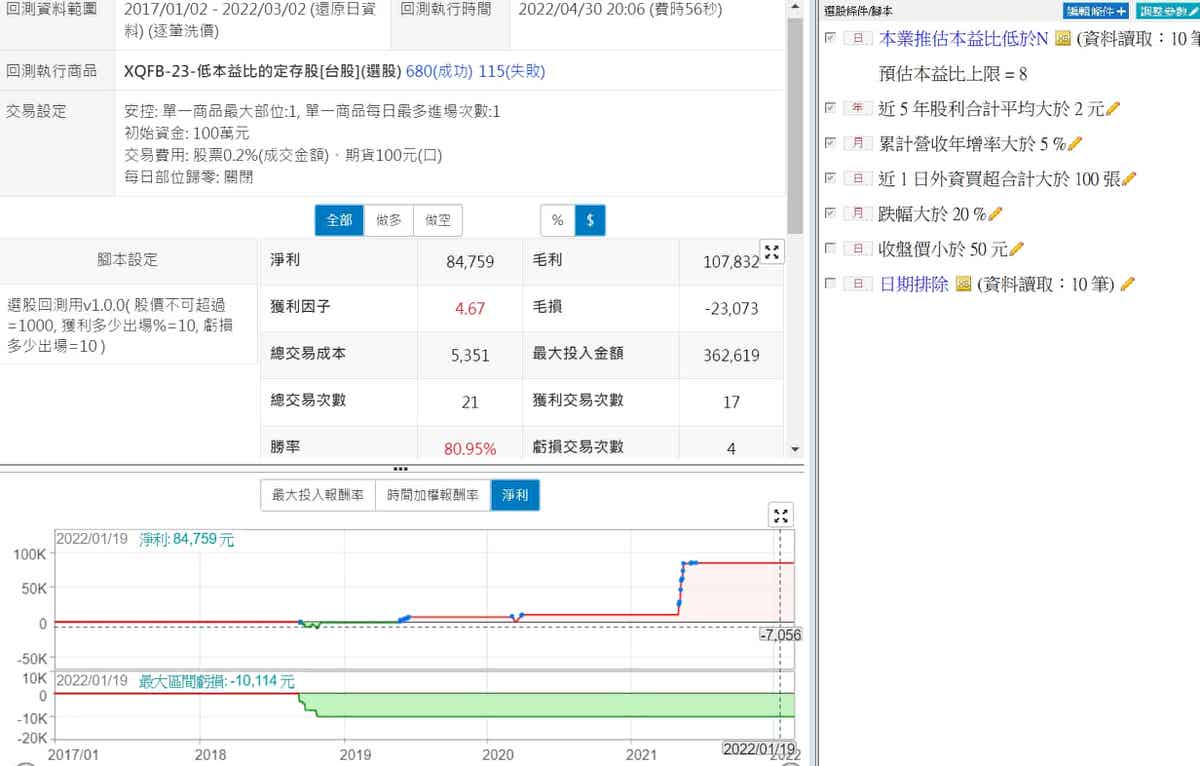Click pencil icon beside 近5年股利合計平均大於2元

tap(1113, 109)
